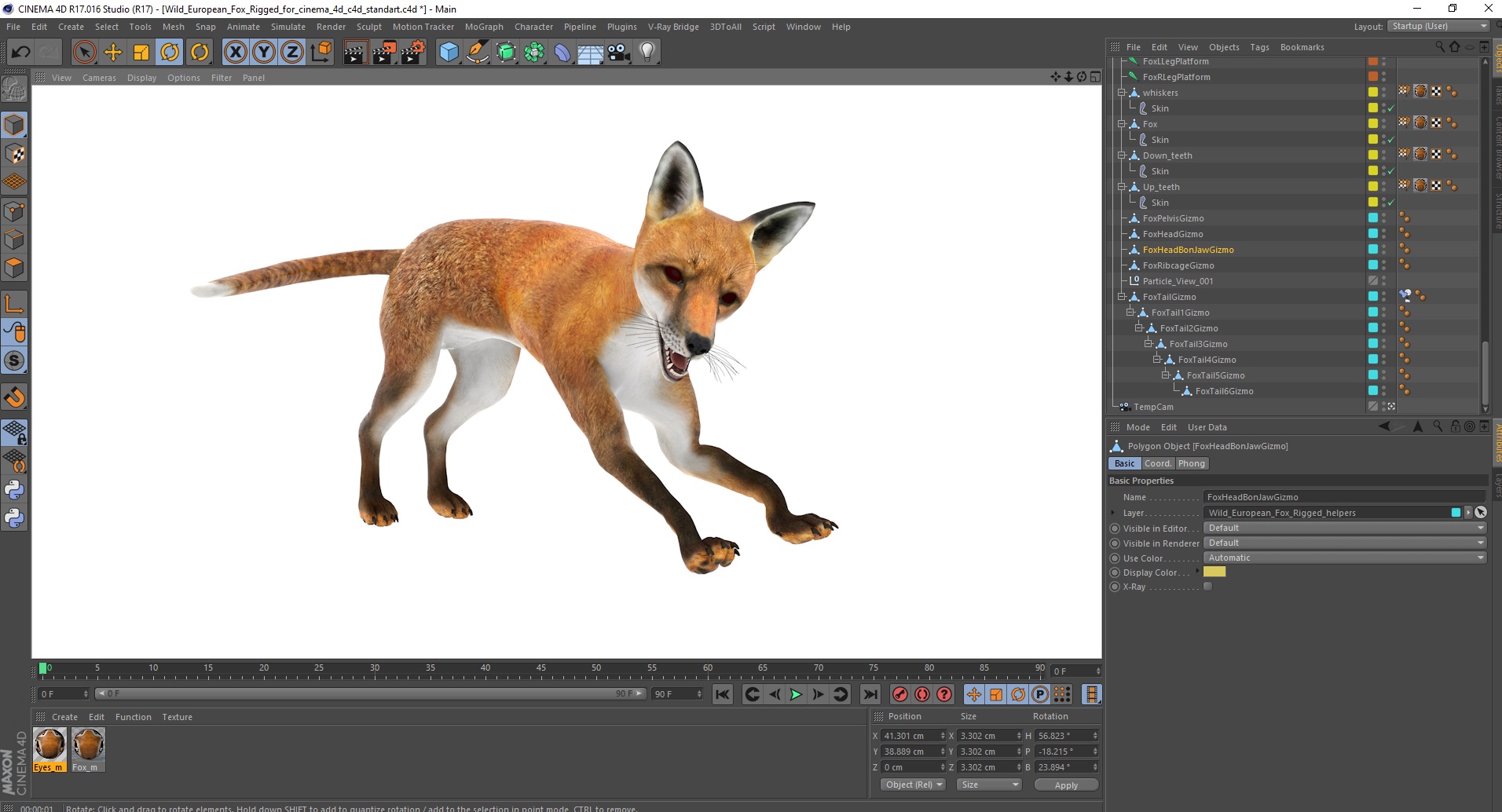Switch to the Phong tab

(x=1191, y=463)
